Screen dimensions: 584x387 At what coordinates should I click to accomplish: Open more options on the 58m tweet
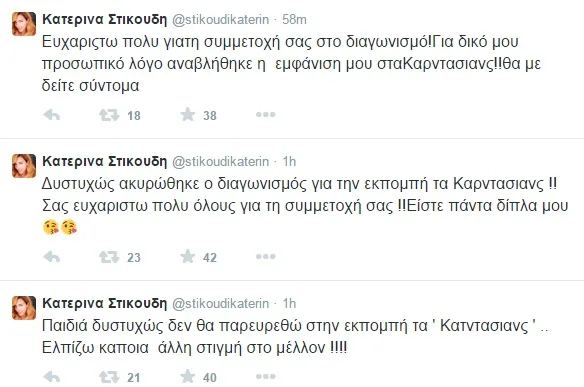[266, 115]
